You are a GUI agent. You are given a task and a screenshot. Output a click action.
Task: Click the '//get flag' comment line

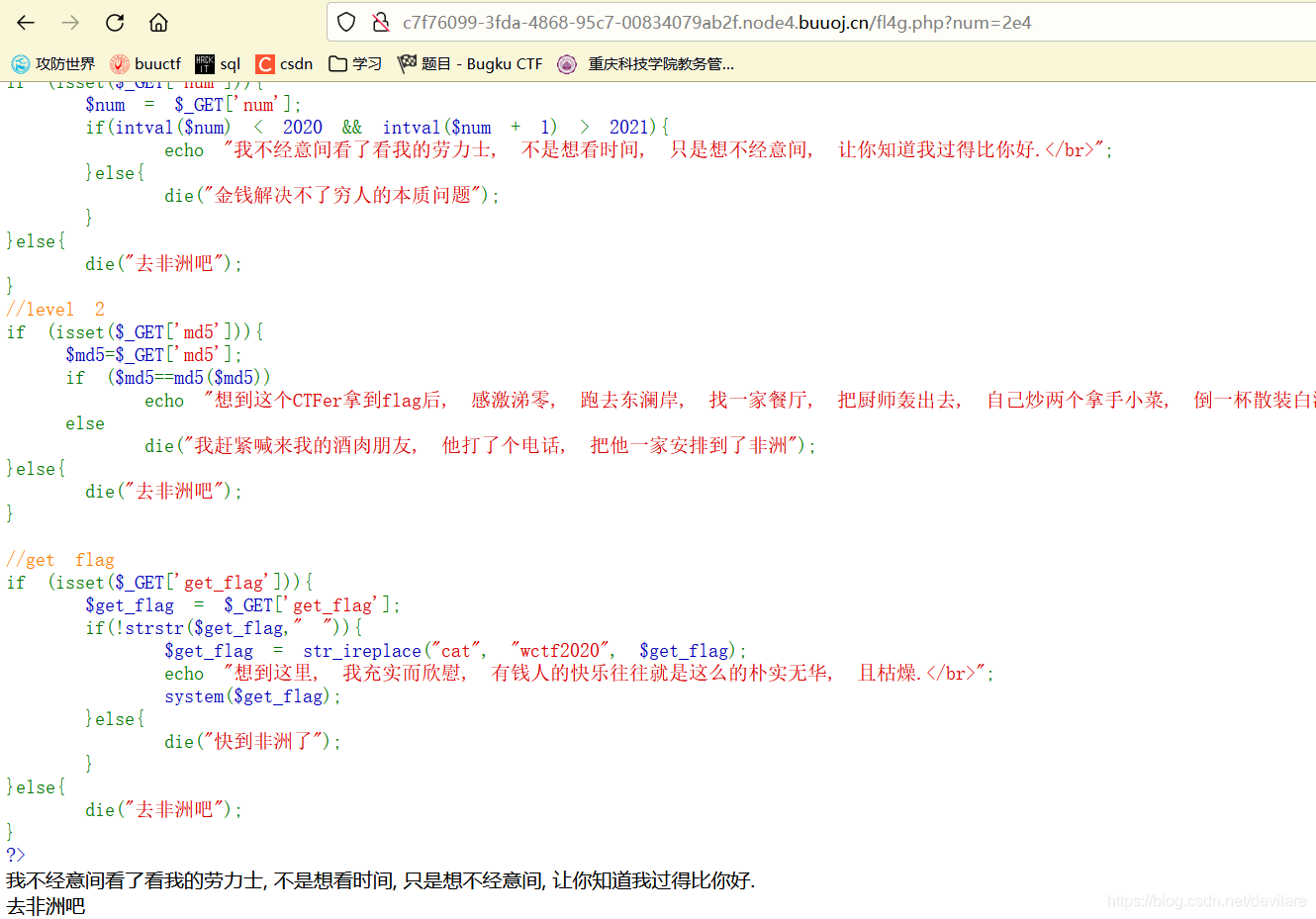pos(60,560)
